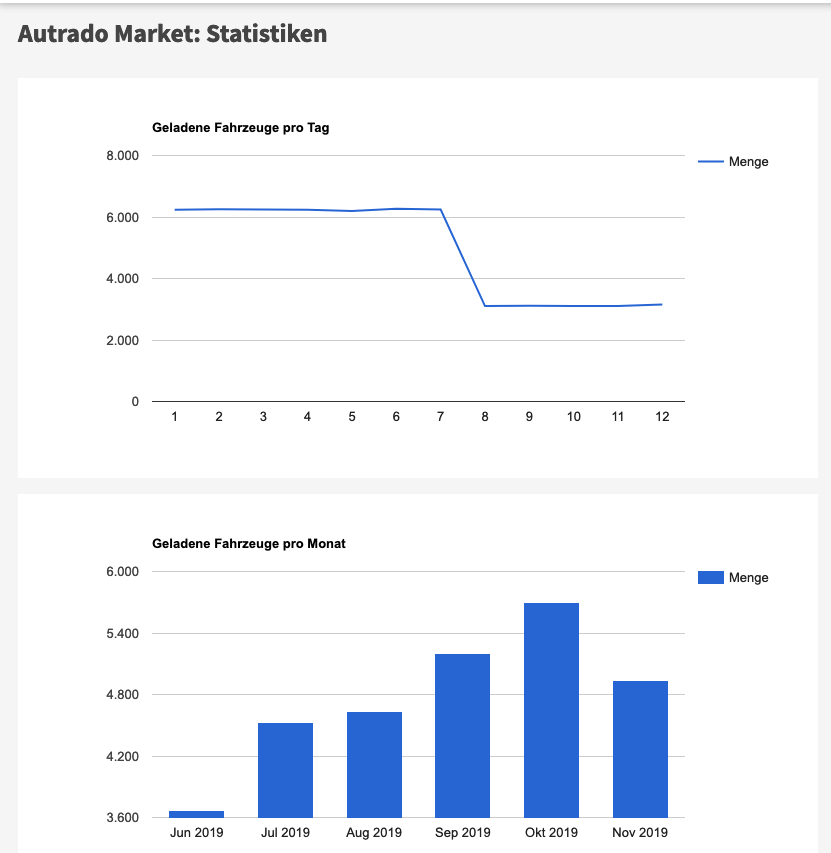Click the 8.000 y-axis label
This screenshot has width=831, height=853.
click(x=122, y=156)
